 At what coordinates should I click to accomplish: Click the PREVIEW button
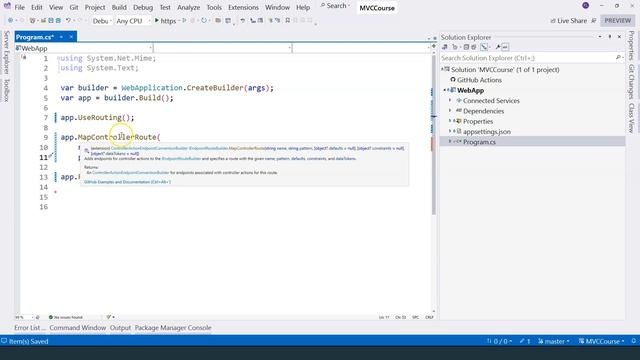tap(618, 20)
